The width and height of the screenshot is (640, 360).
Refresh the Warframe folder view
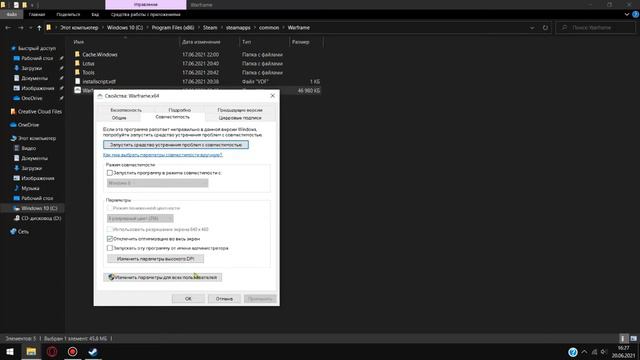[545, 28]
